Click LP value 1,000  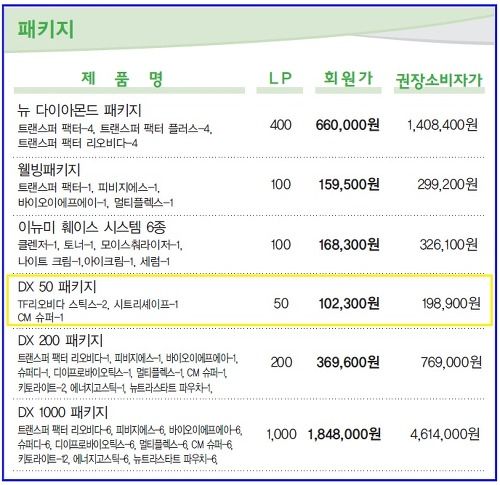[281, 434]
